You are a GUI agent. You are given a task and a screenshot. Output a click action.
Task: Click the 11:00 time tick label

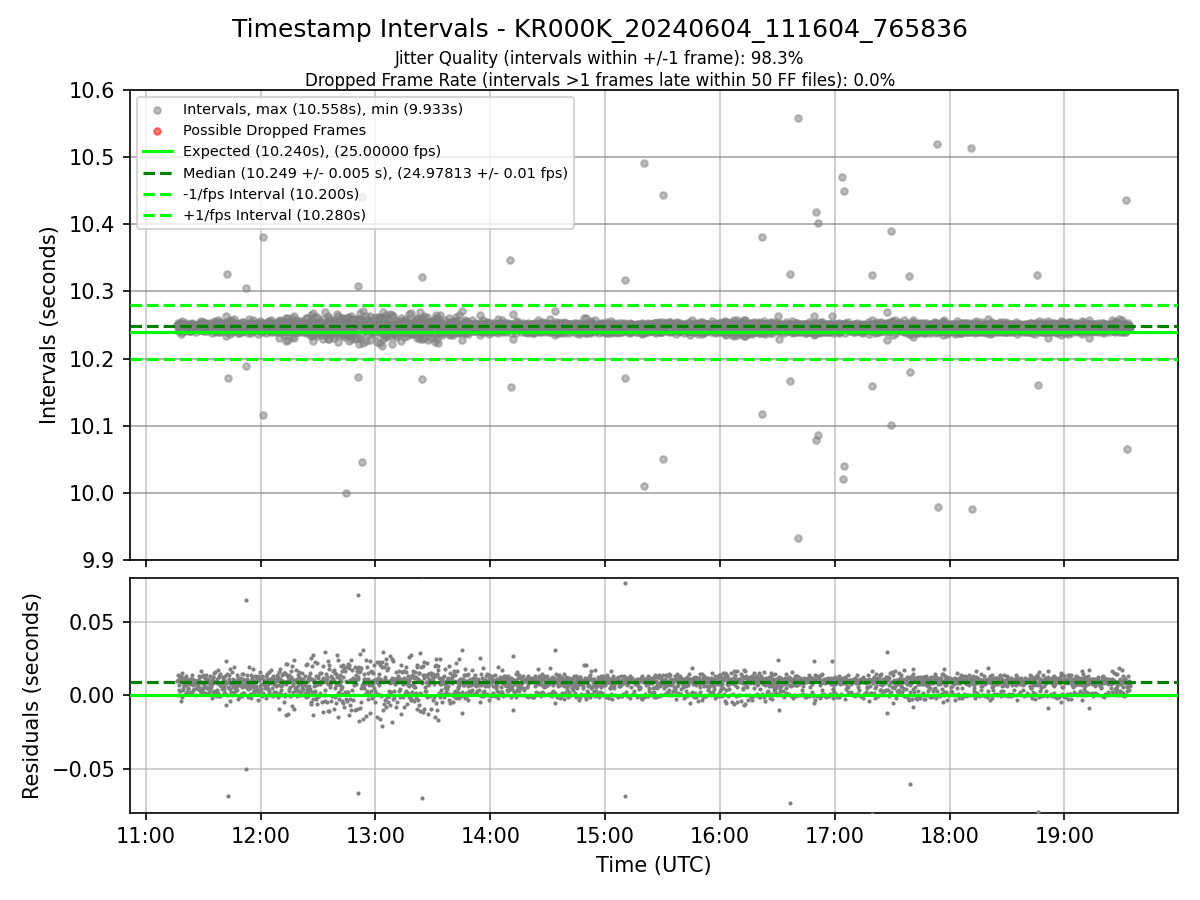click(x=146, y=834)
